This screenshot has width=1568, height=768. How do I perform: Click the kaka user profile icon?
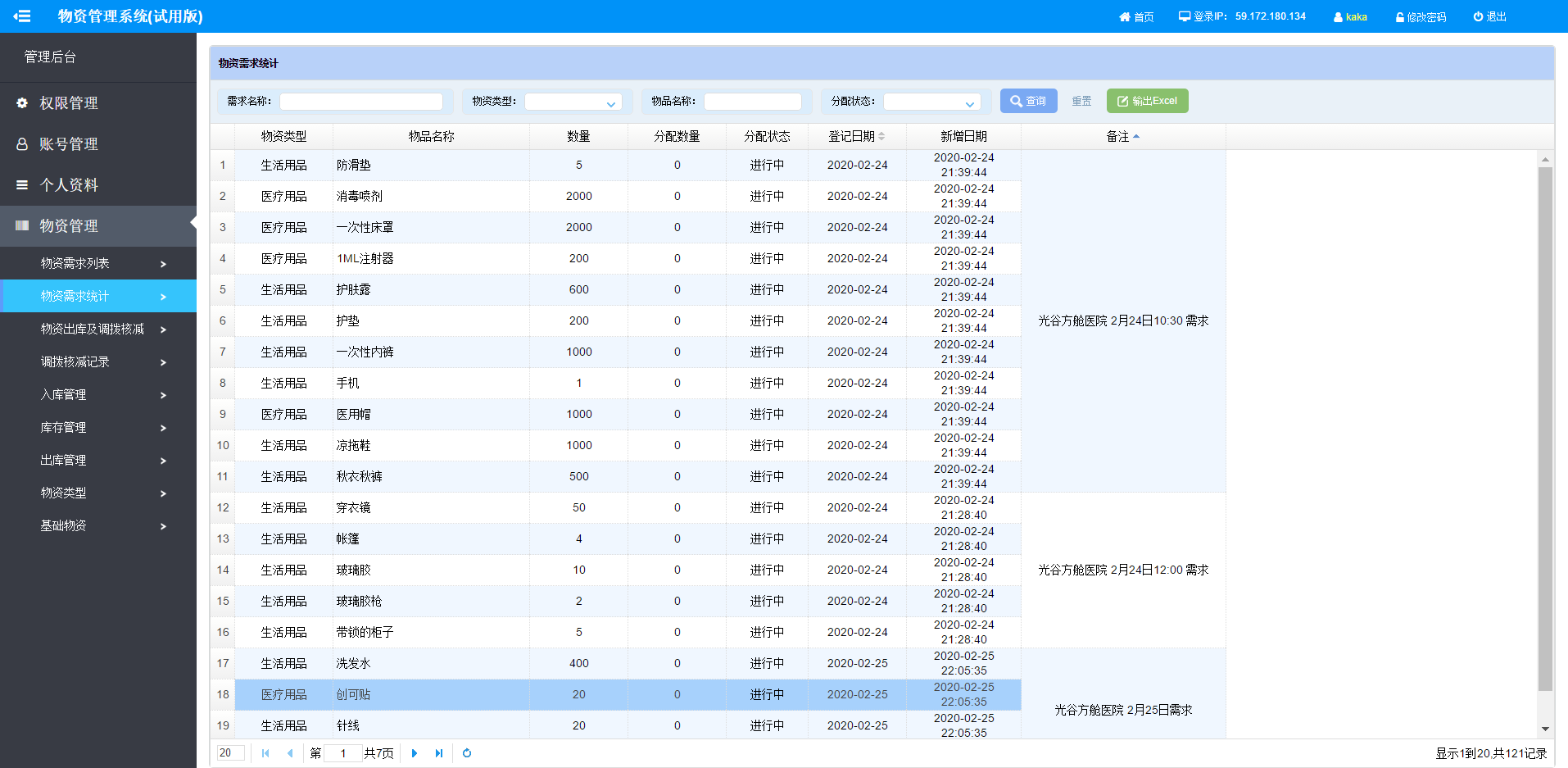(x=1338, y=17)
